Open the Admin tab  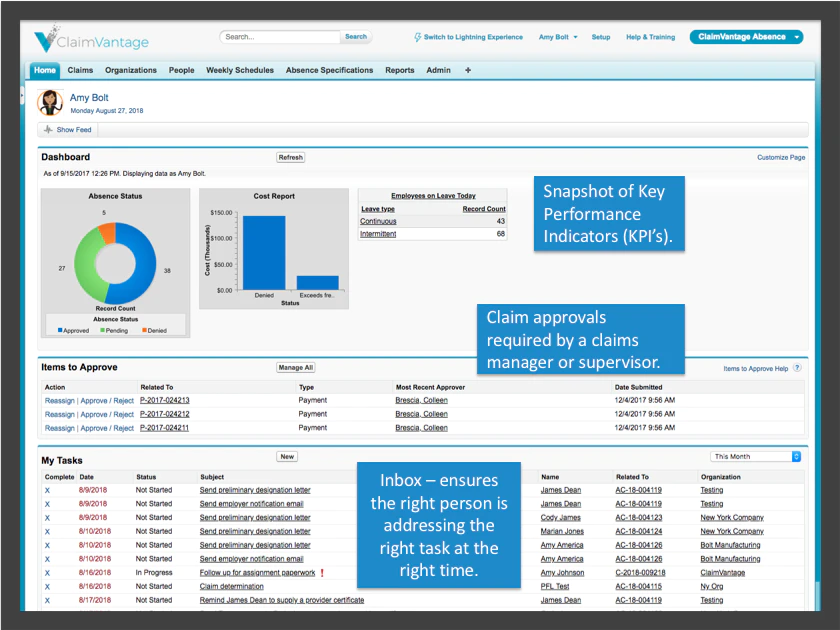pos(438,70)
